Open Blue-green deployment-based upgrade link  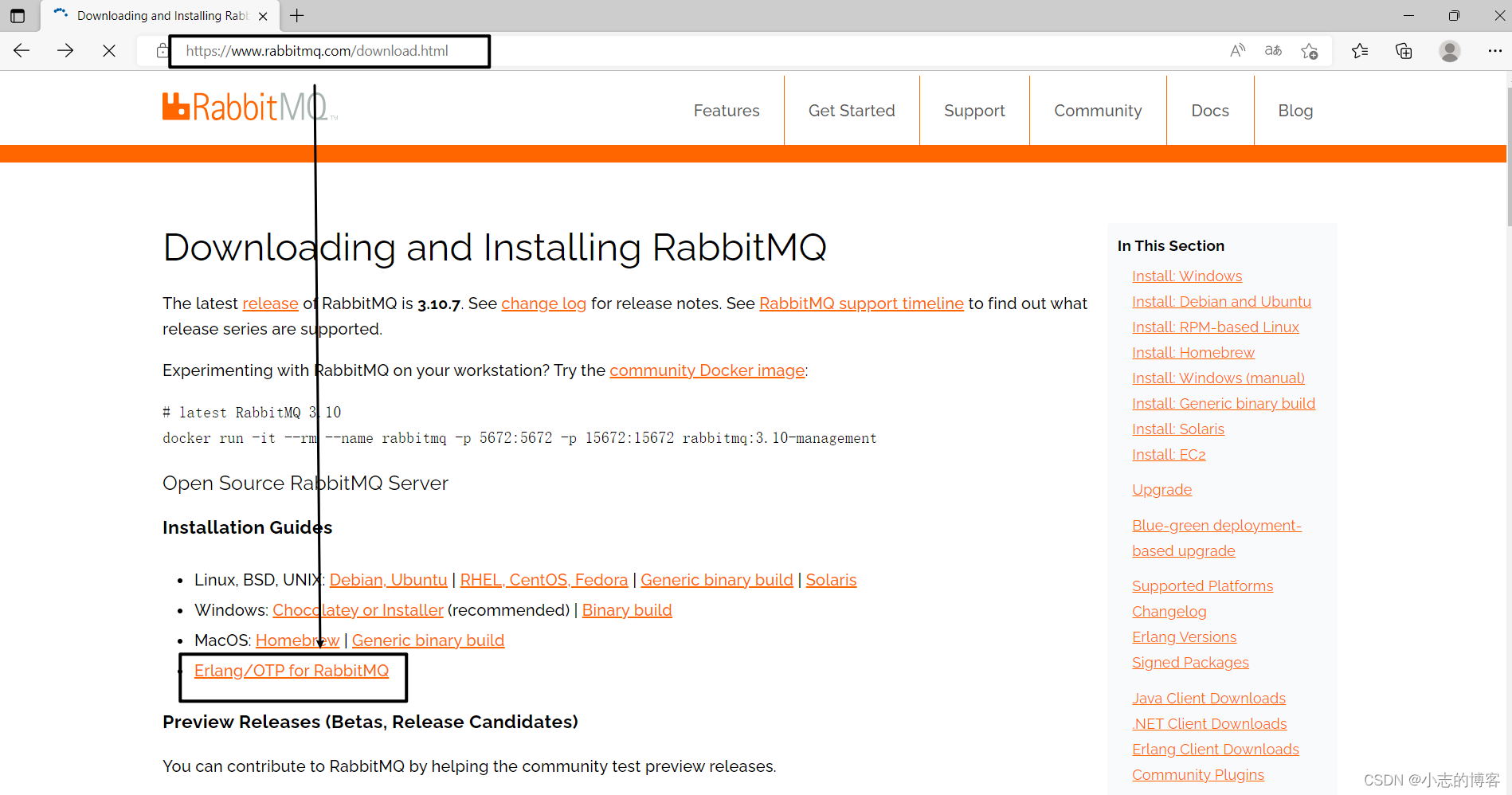pos(1216,538)
